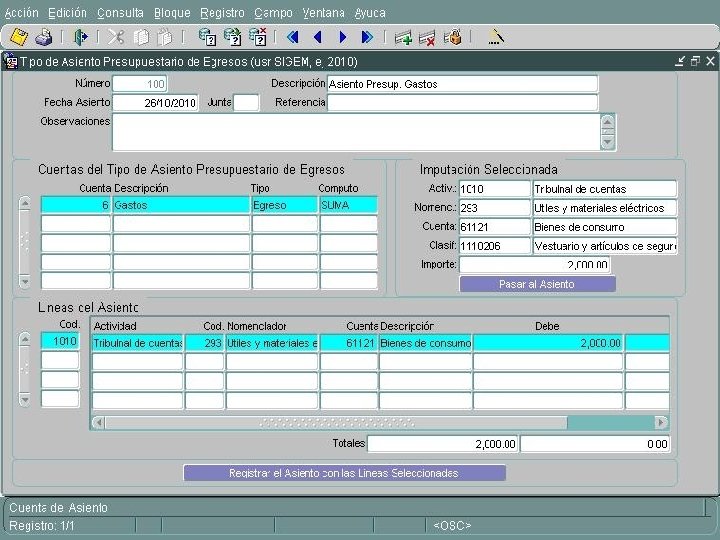Click the Lock Record padlock icon

(452, 37)
